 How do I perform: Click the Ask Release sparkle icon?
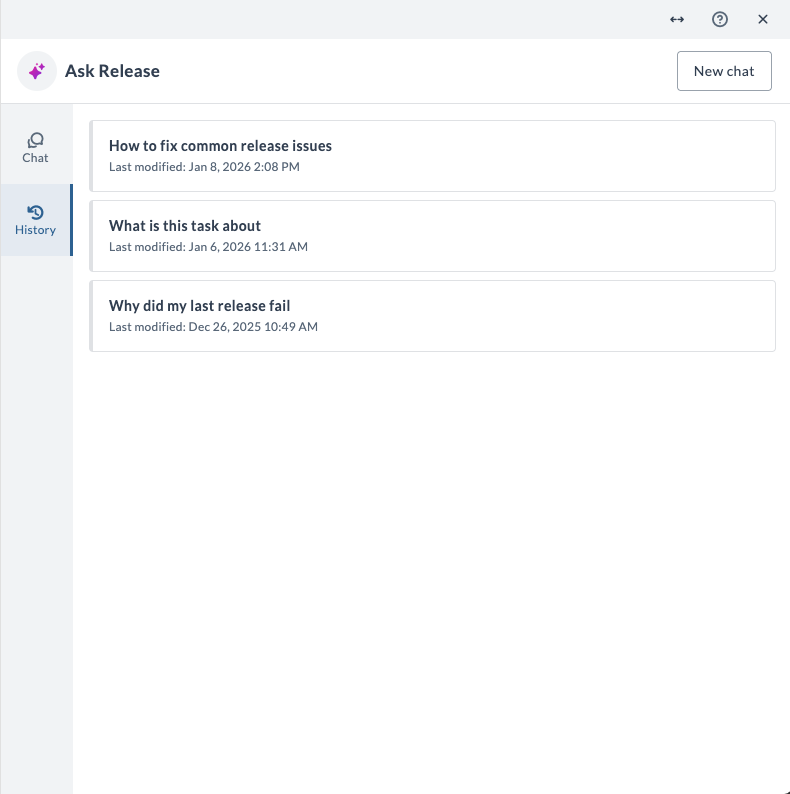[x=36, y=71]
